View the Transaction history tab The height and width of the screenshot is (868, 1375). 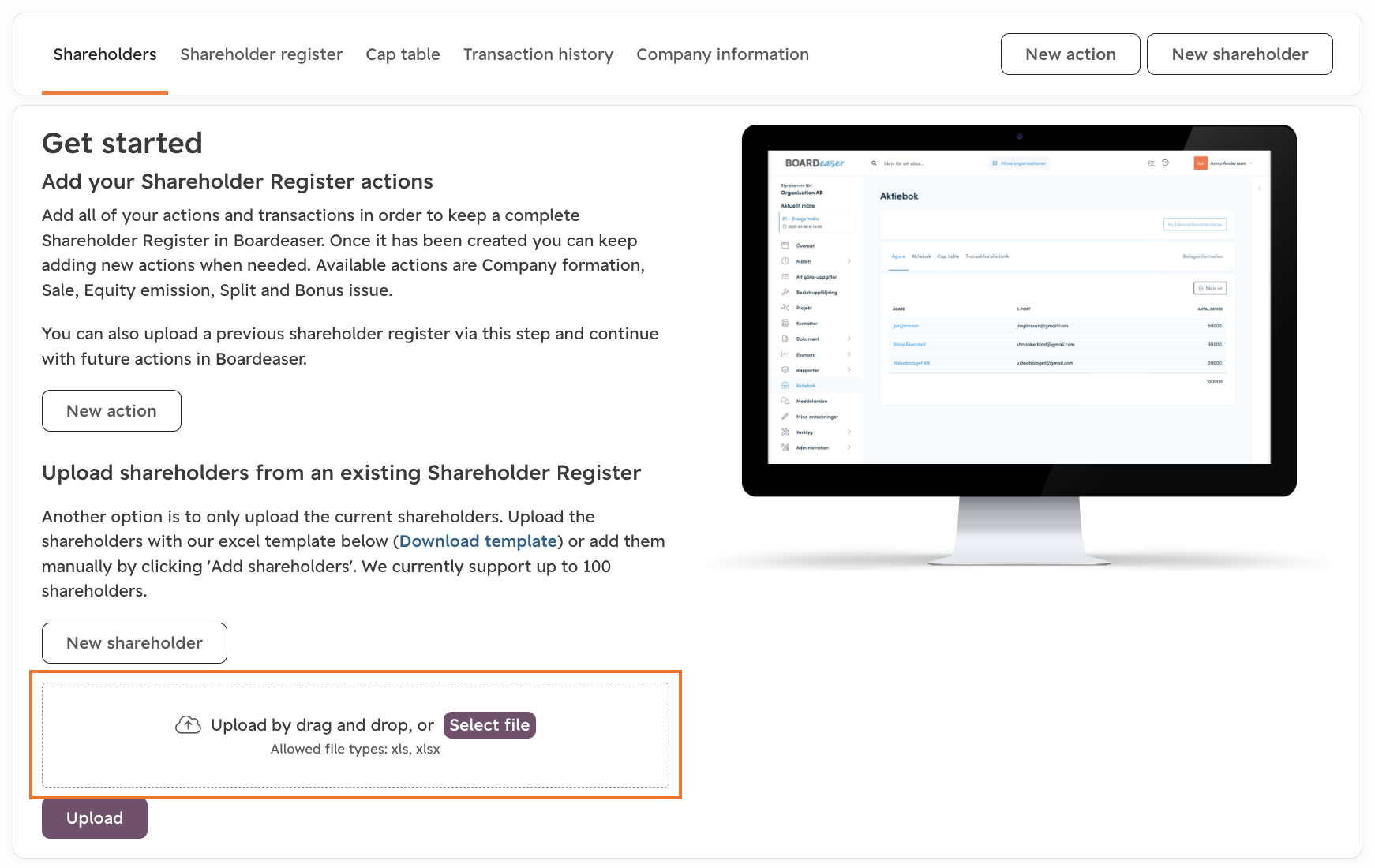[538, 54]
